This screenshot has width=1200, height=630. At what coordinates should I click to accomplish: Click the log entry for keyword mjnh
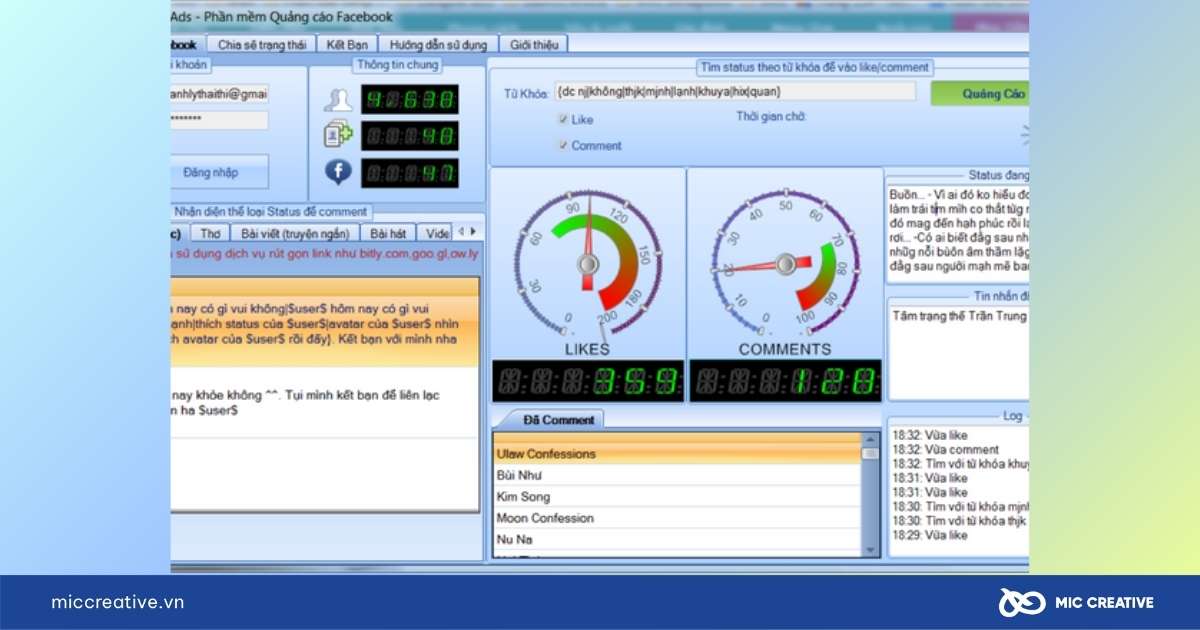959,507
